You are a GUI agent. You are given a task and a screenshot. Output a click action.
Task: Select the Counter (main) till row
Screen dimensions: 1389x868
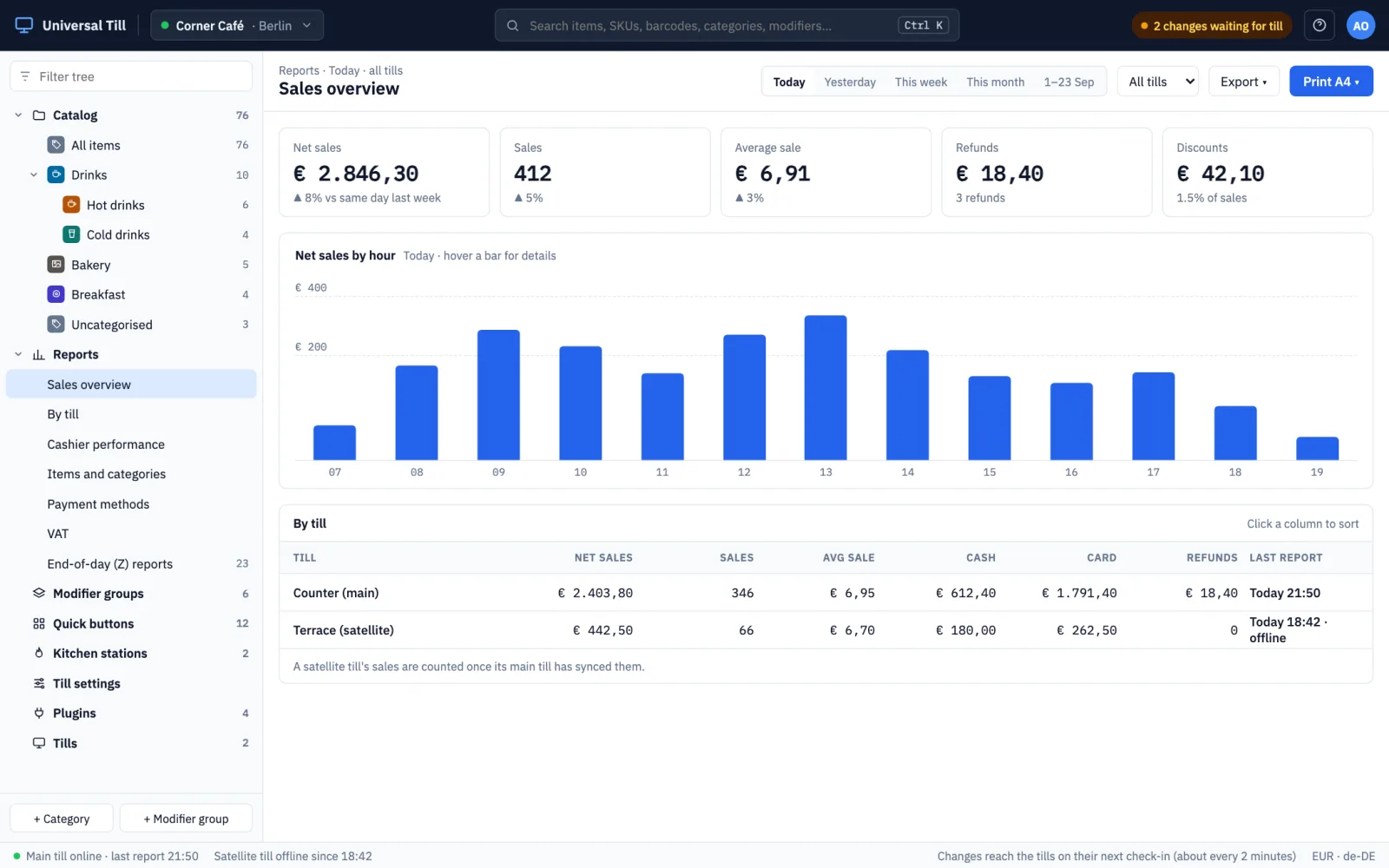pyautogui.click(x=826, y=593)
